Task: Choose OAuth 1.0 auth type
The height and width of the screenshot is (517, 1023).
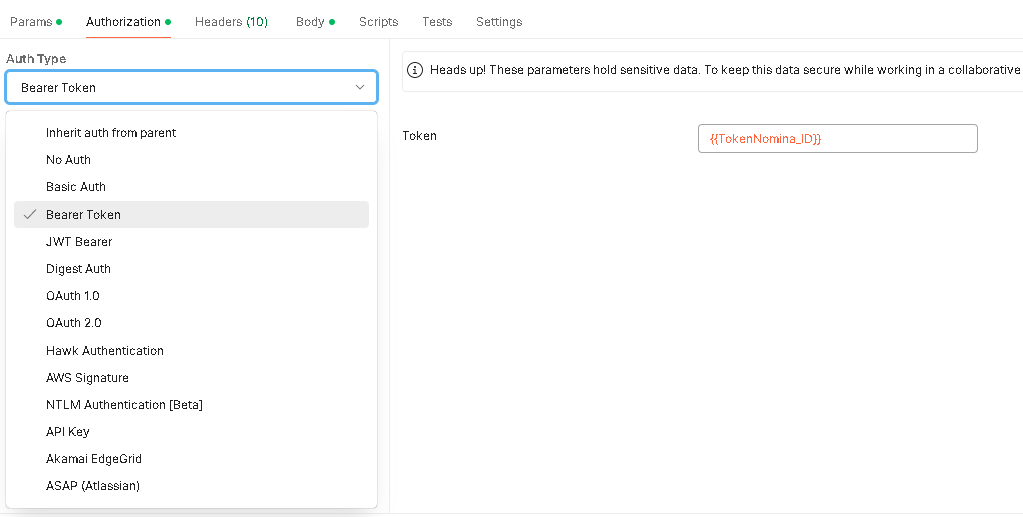Action: (x=191, y=296)
